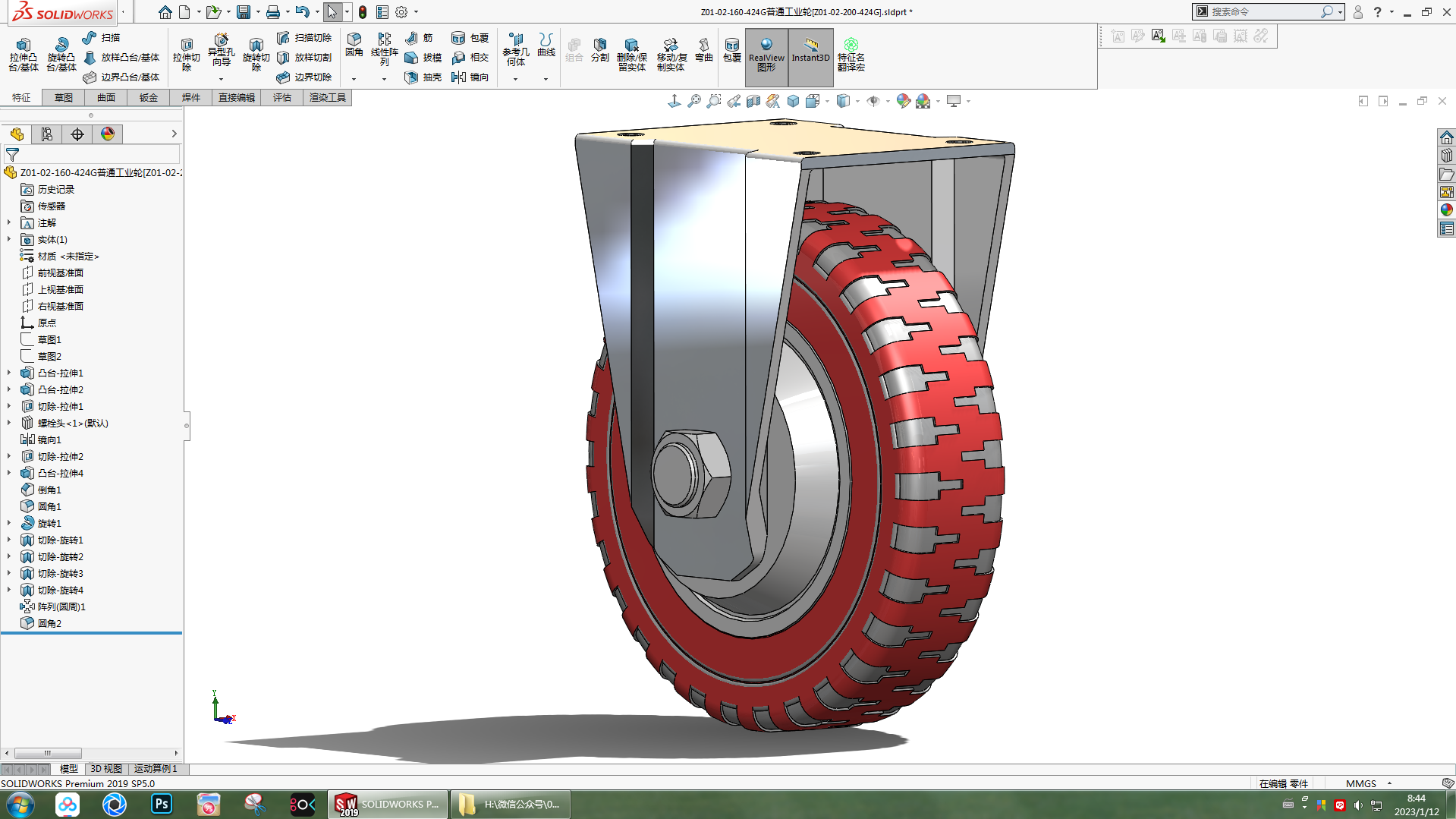Click the 放样凸台/基体 loft tool
The height and width of the screenshot is (819, 1456).
121,57
